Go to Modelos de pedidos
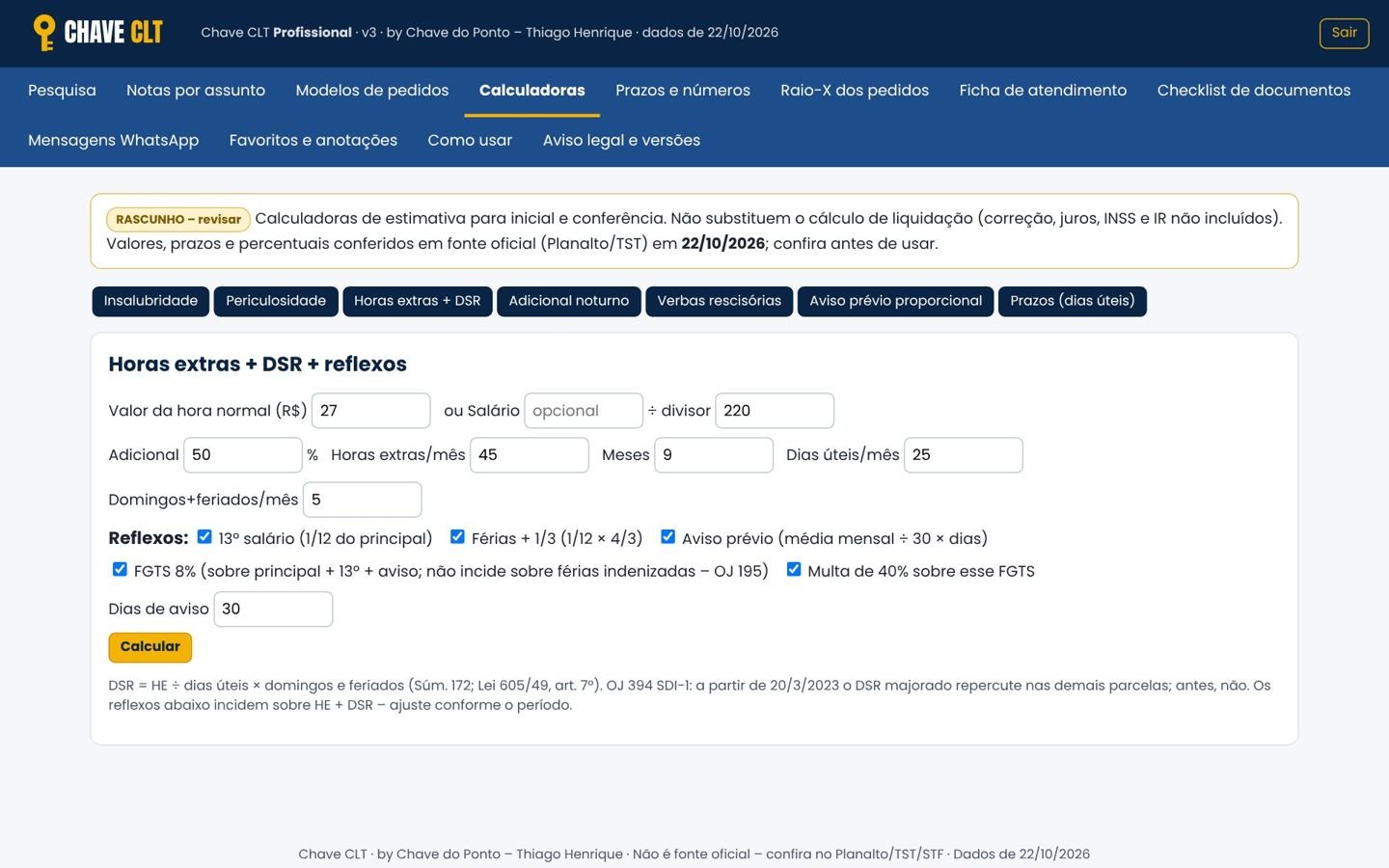 [x=372, y=91]
